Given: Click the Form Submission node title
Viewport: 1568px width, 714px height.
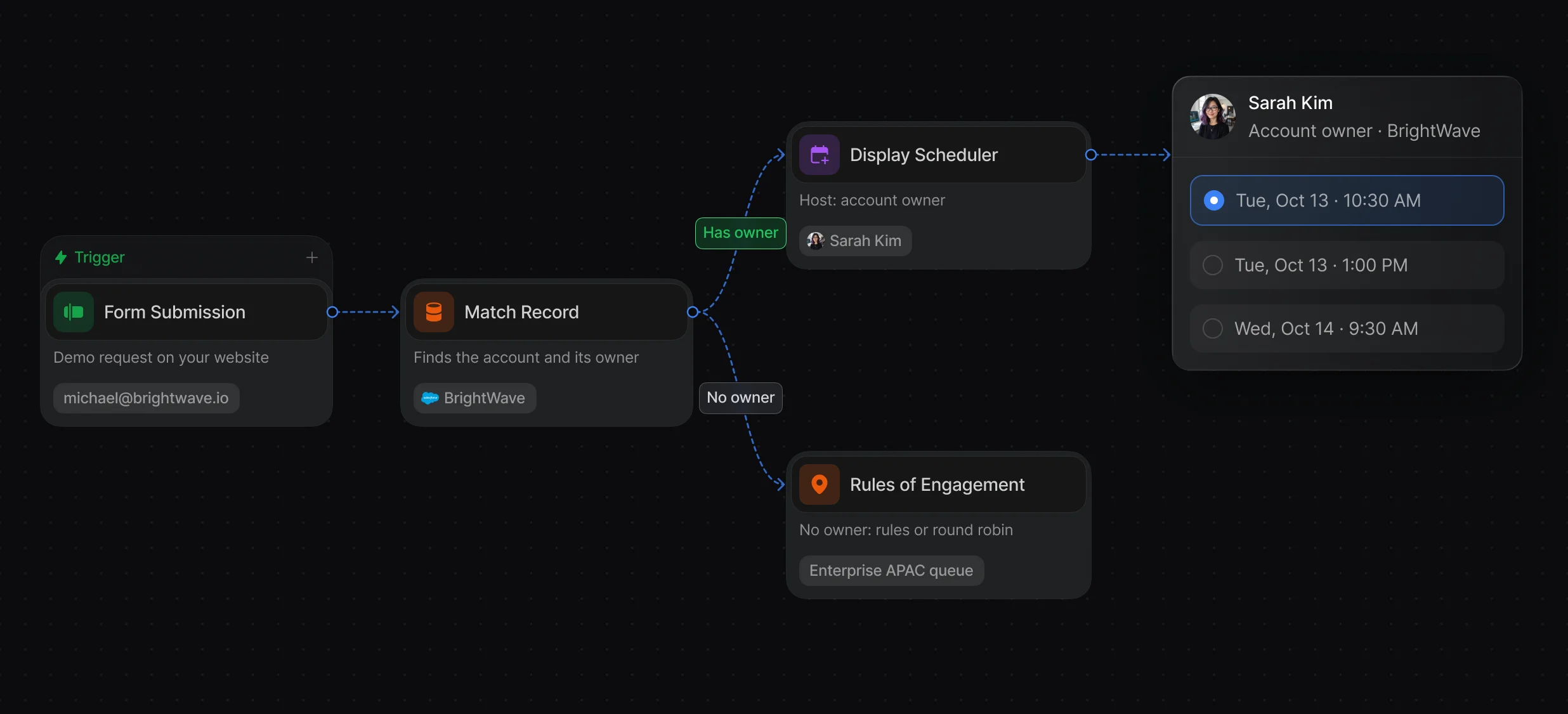Looking at the screenshot, I should coord(175,312).
